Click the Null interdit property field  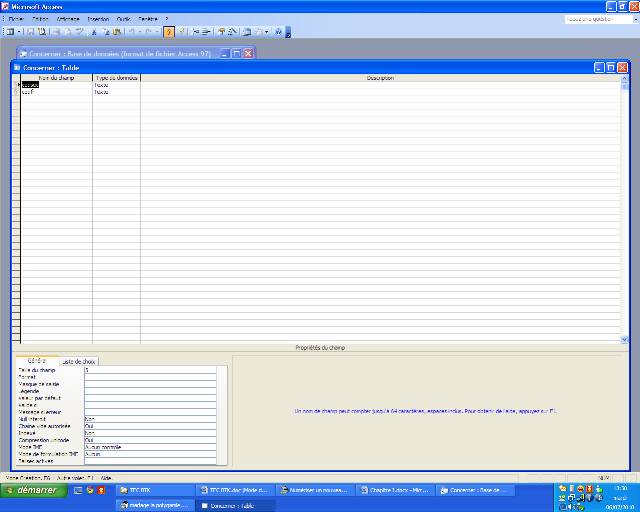pyautogui.click(x=150, y=419)
